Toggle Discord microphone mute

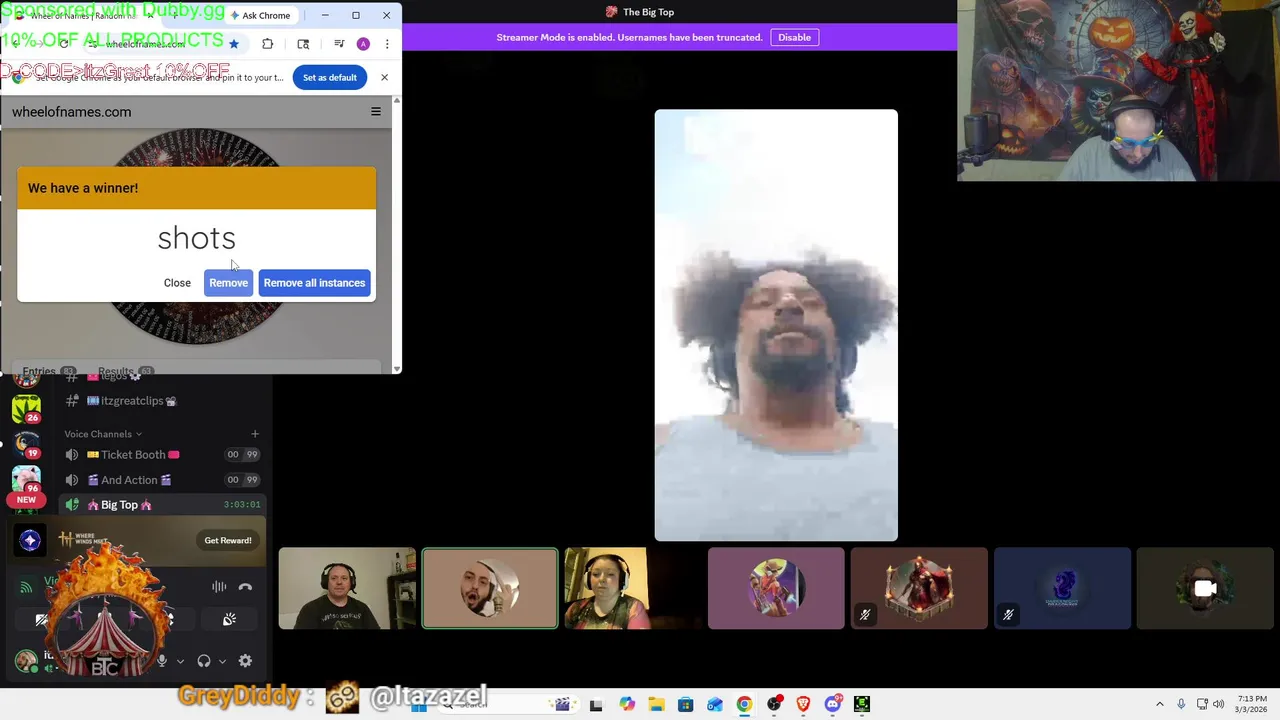[162, 661]
